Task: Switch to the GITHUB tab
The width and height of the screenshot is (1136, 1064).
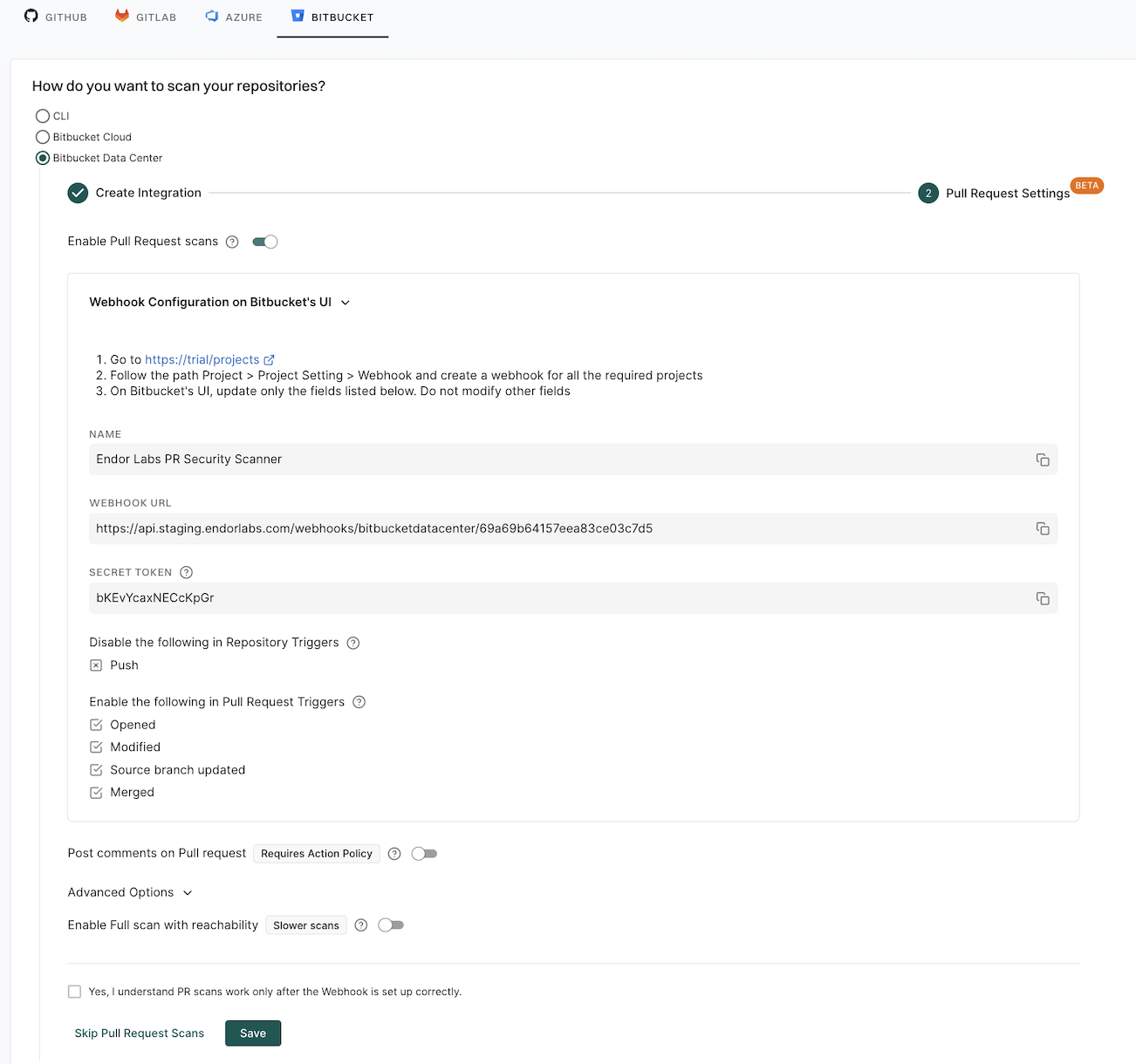Action: tap(55, 17)
